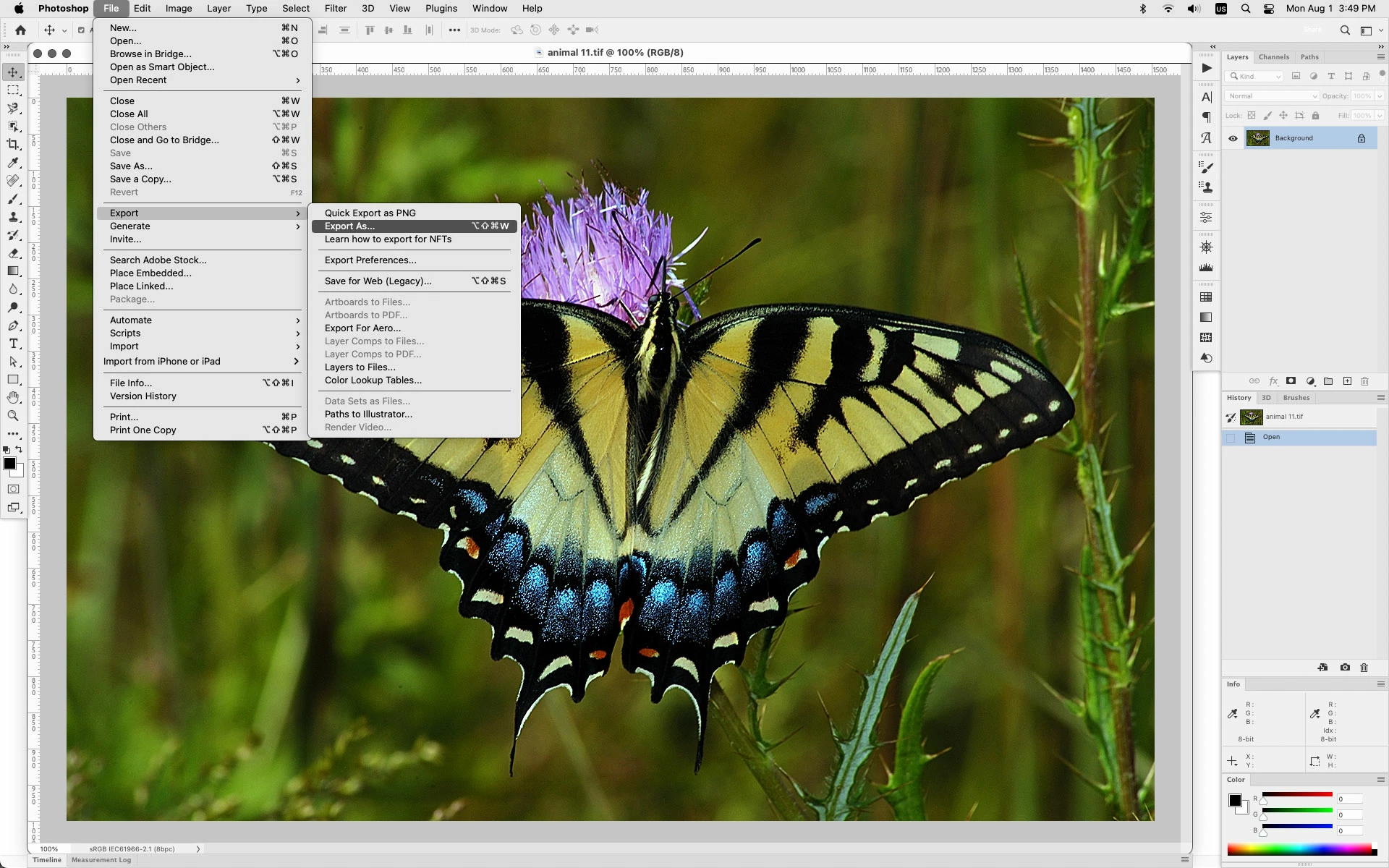Open the Measurement Log panel tab

click(101, 860)
